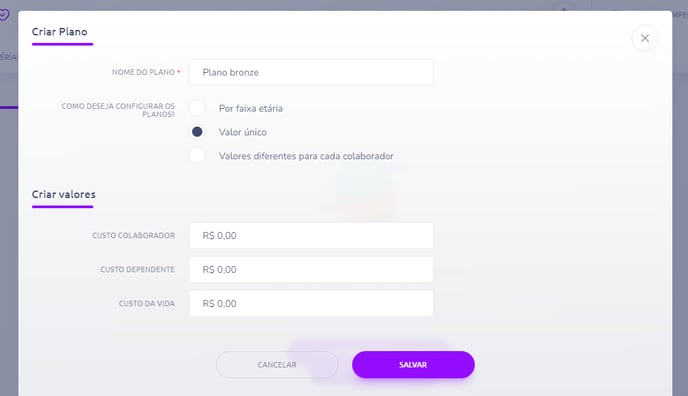
Task: Click the NOME DO PLANO field label
Action: pos(143,72)
